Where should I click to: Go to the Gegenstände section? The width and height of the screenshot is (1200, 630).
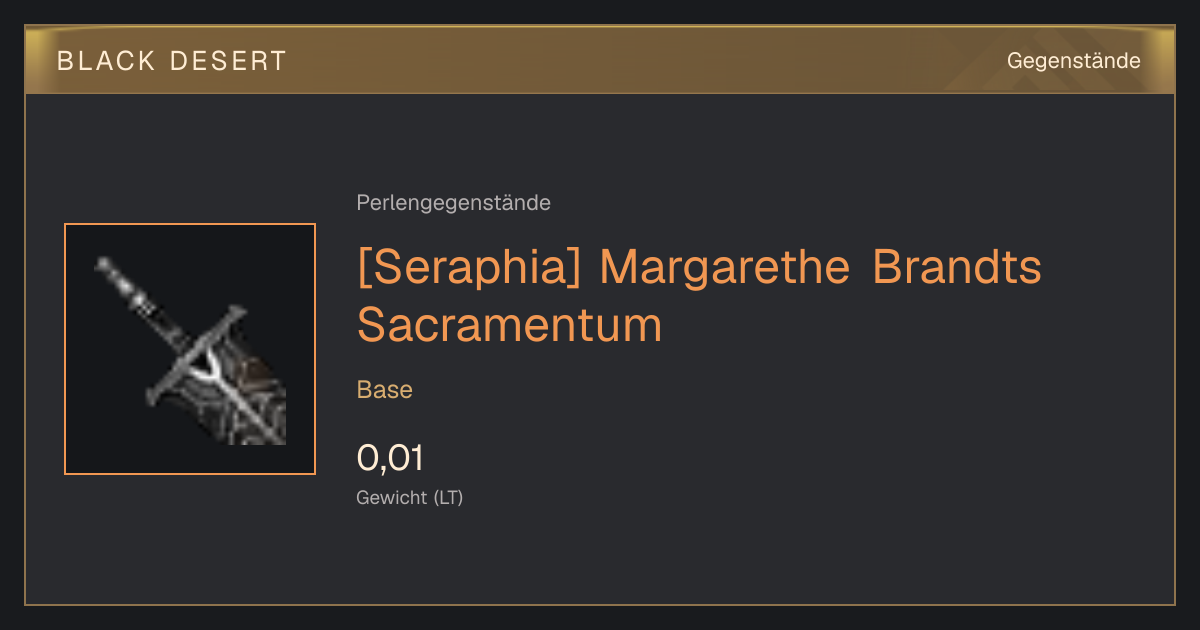pyautogui.click(x=1074, y=61)
